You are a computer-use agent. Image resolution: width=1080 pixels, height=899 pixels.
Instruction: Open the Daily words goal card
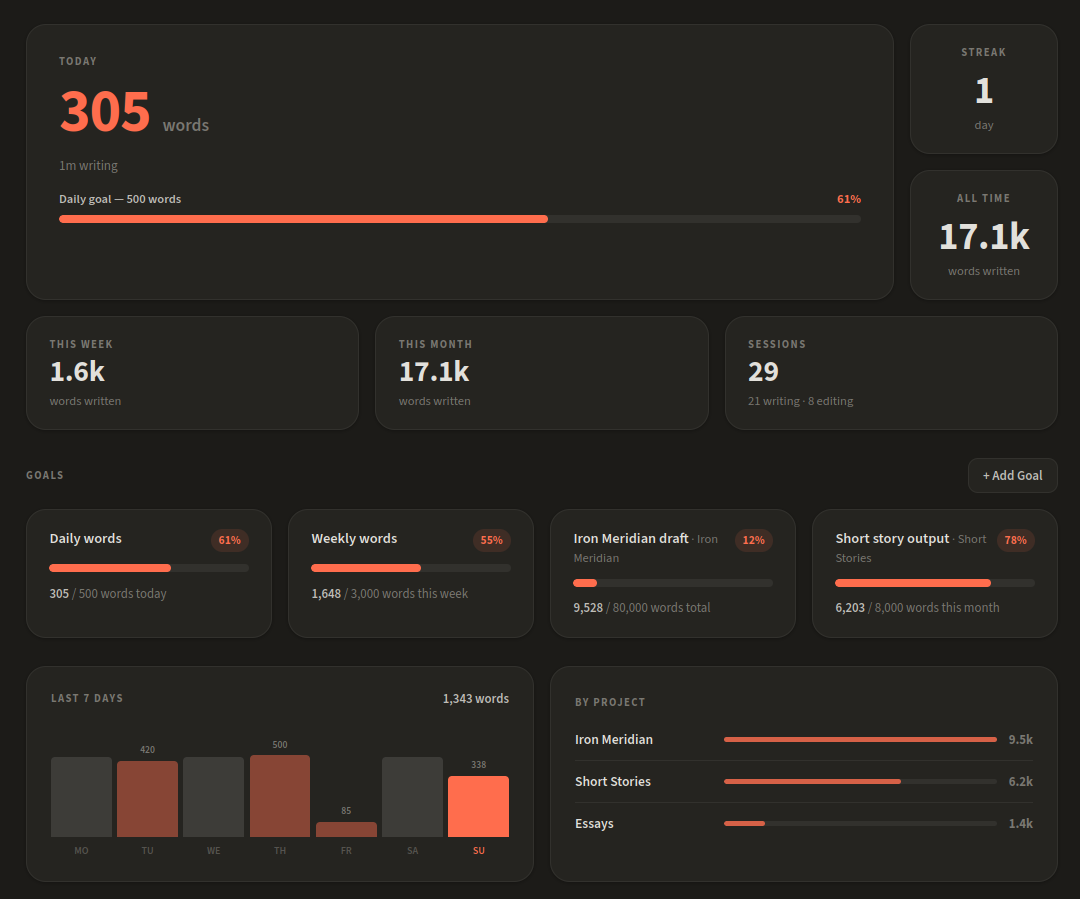(x=149, y=573)
